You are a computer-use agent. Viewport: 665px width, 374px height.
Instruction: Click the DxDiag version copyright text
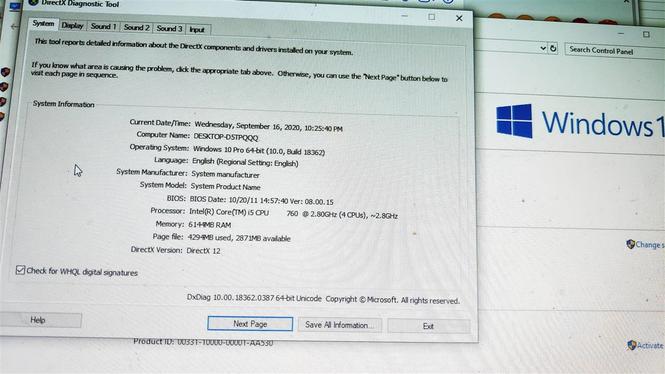(x=323, y=299)
